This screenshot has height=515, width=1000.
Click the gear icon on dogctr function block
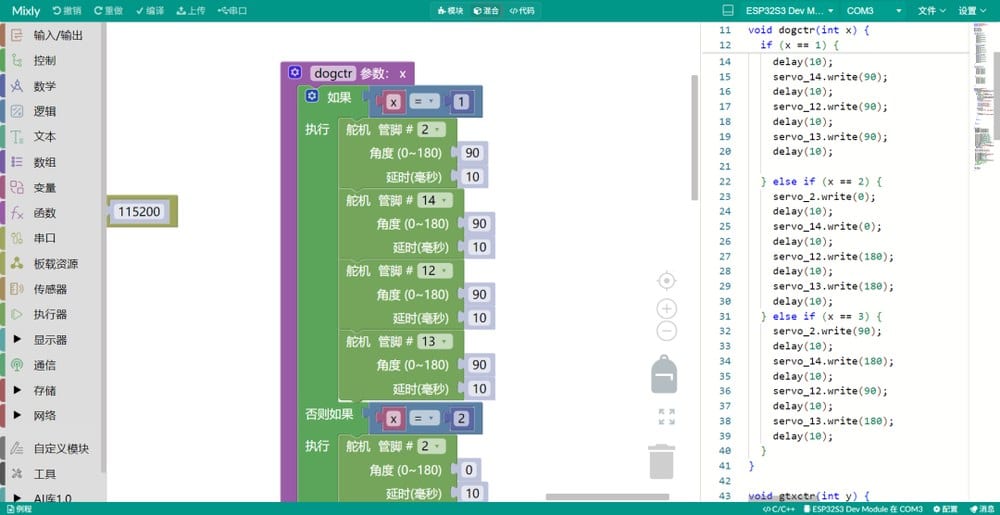[x=294, y=73]
